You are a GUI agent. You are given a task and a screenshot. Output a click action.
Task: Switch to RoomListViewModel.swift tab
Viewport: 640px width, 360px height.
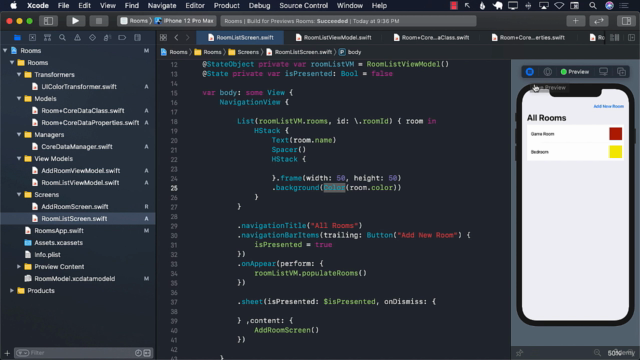[x=333, y=38]
